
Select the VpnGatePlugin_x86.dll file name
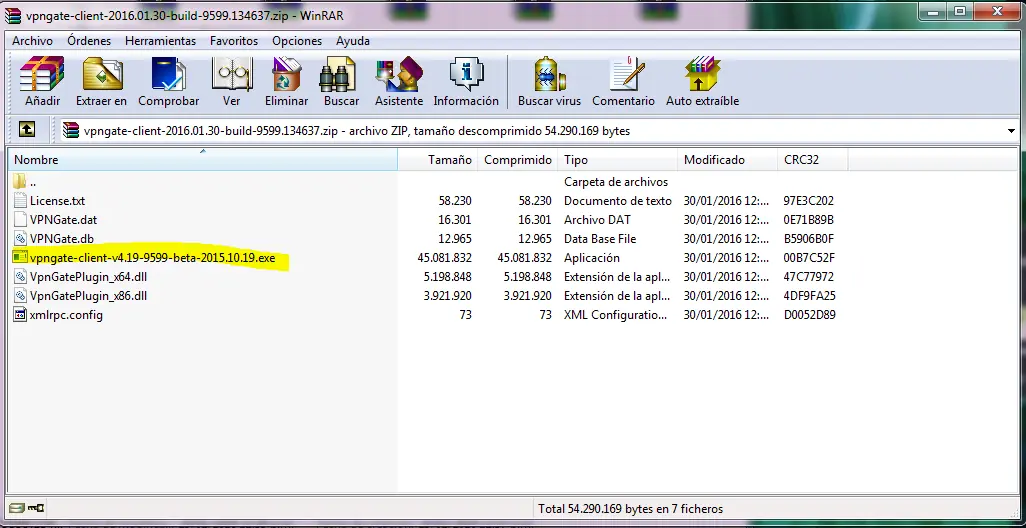[88, 296]
